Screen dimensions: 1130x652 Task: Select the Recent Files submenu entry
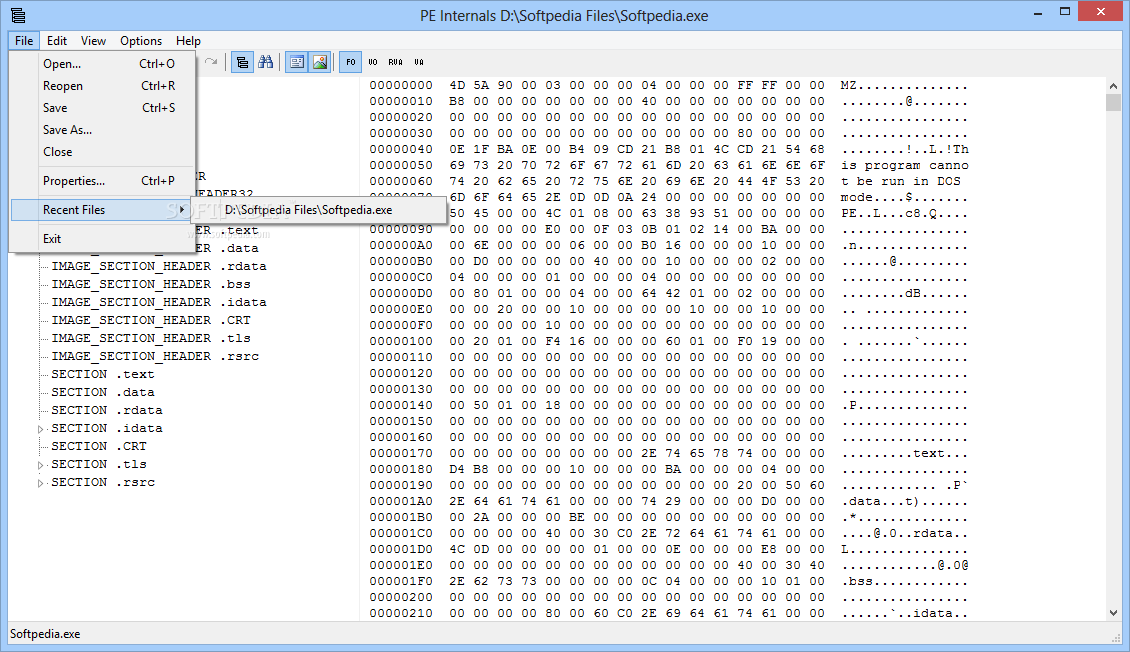[102, 210]
